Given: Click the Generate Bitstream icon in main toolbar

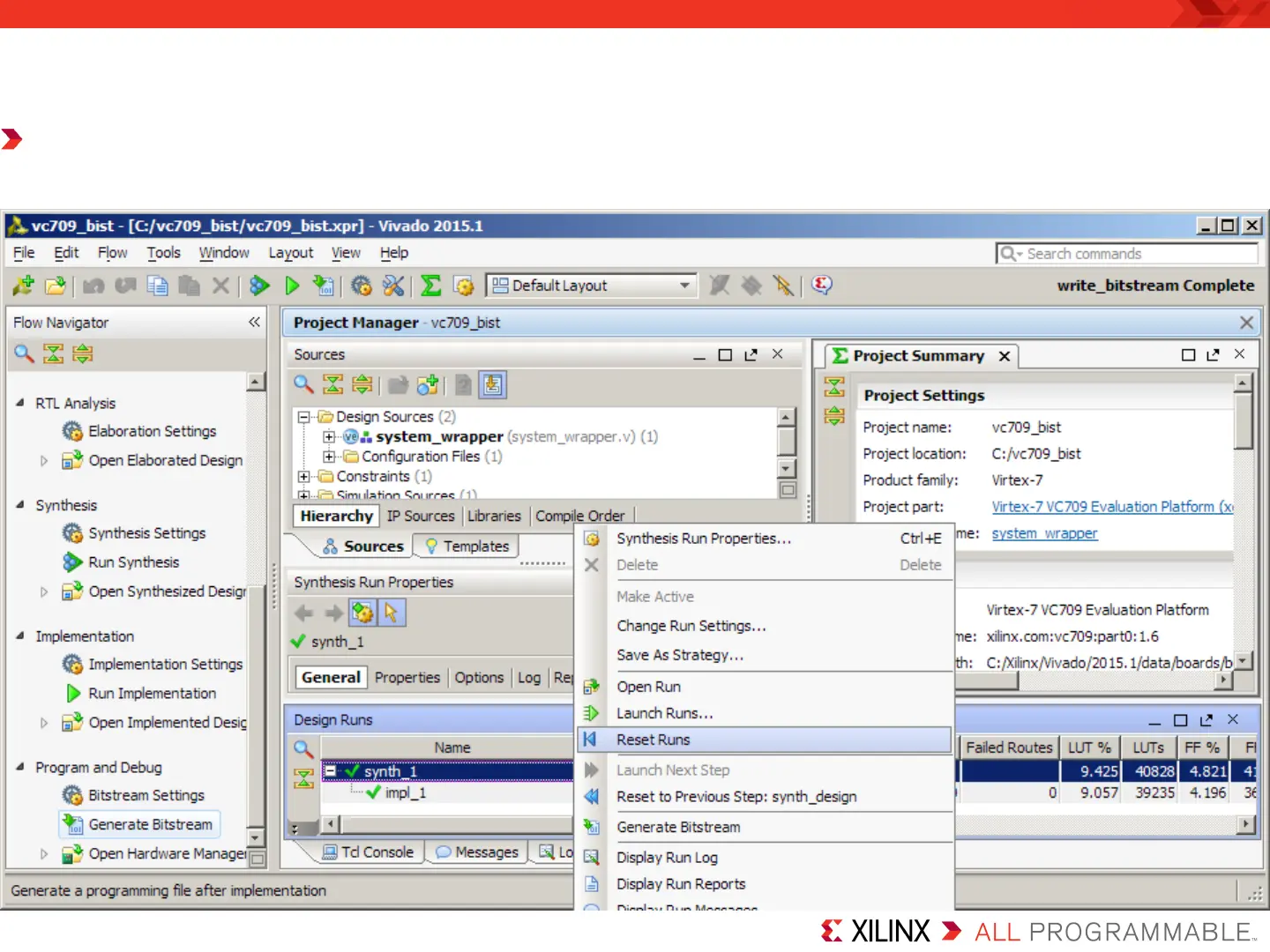Looking at the screenshot, I should point(324,286).
